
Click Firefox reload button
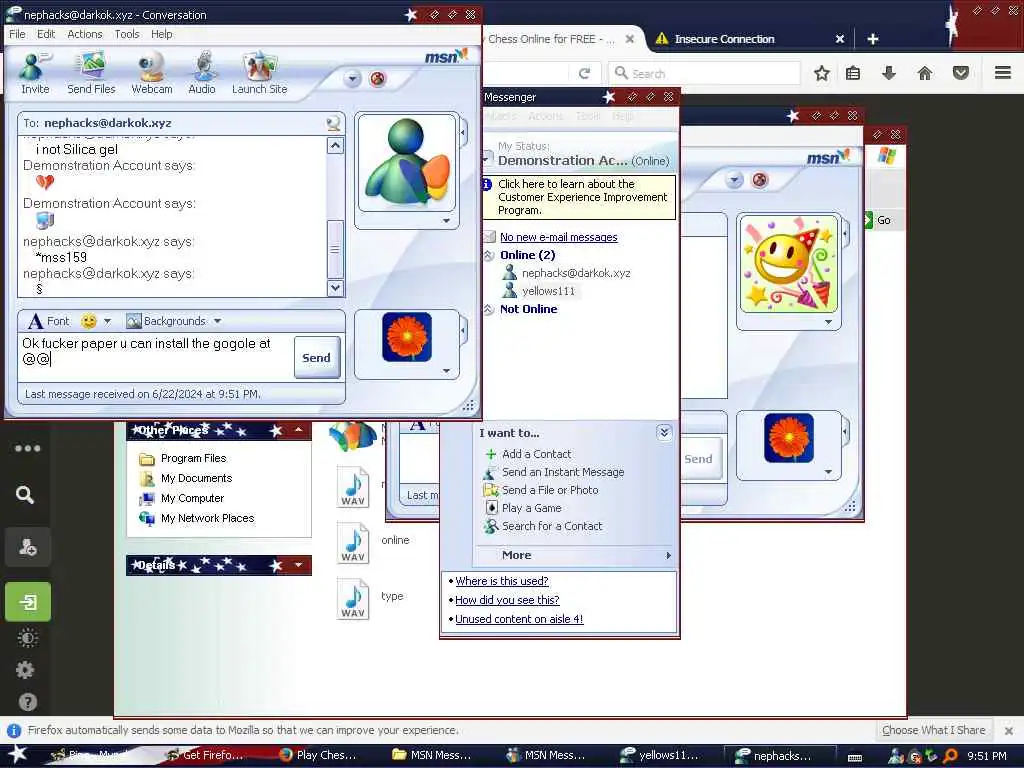pos(584,73)
